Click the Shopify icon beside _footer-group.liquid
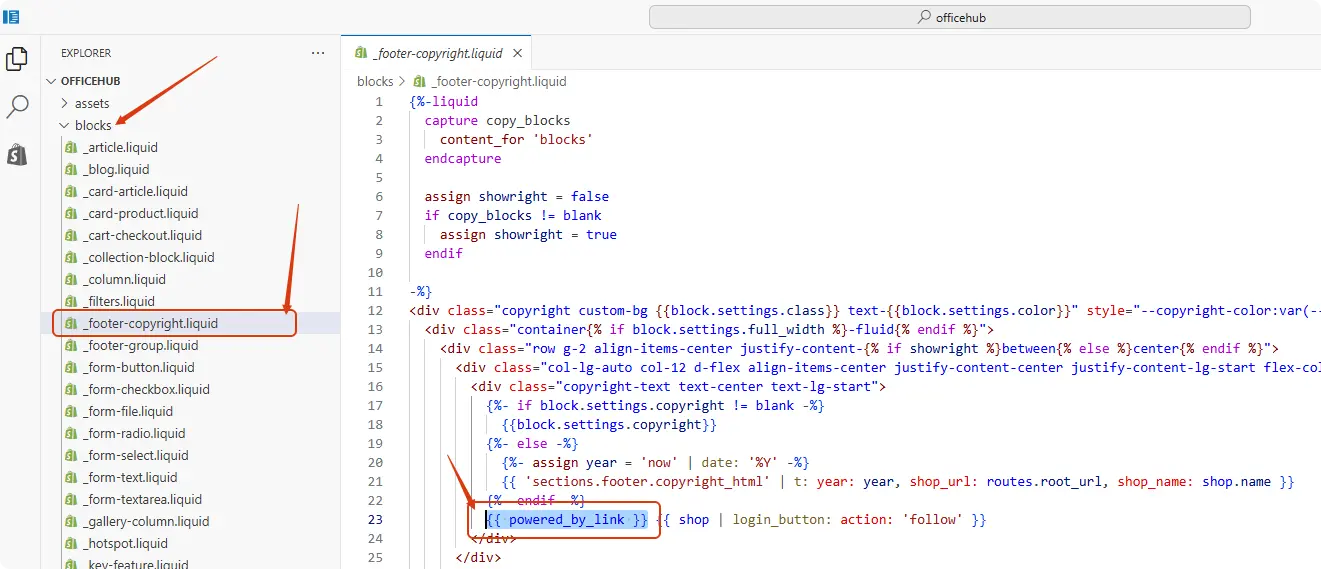This screenshot has height=569, width=1321. (70, 345)
